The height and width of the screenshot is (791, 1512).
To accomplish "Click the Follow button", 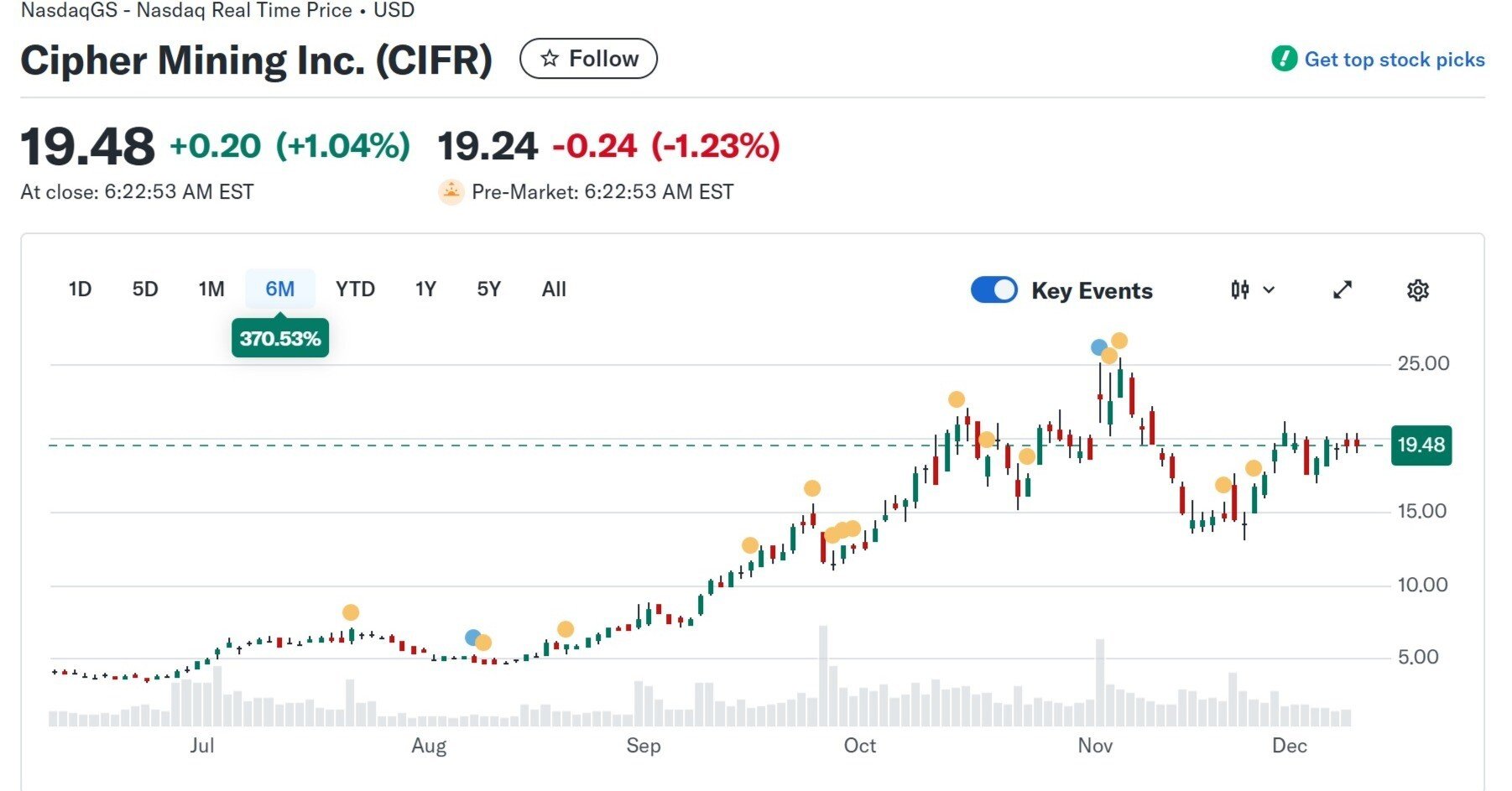I will click(589, 58).
